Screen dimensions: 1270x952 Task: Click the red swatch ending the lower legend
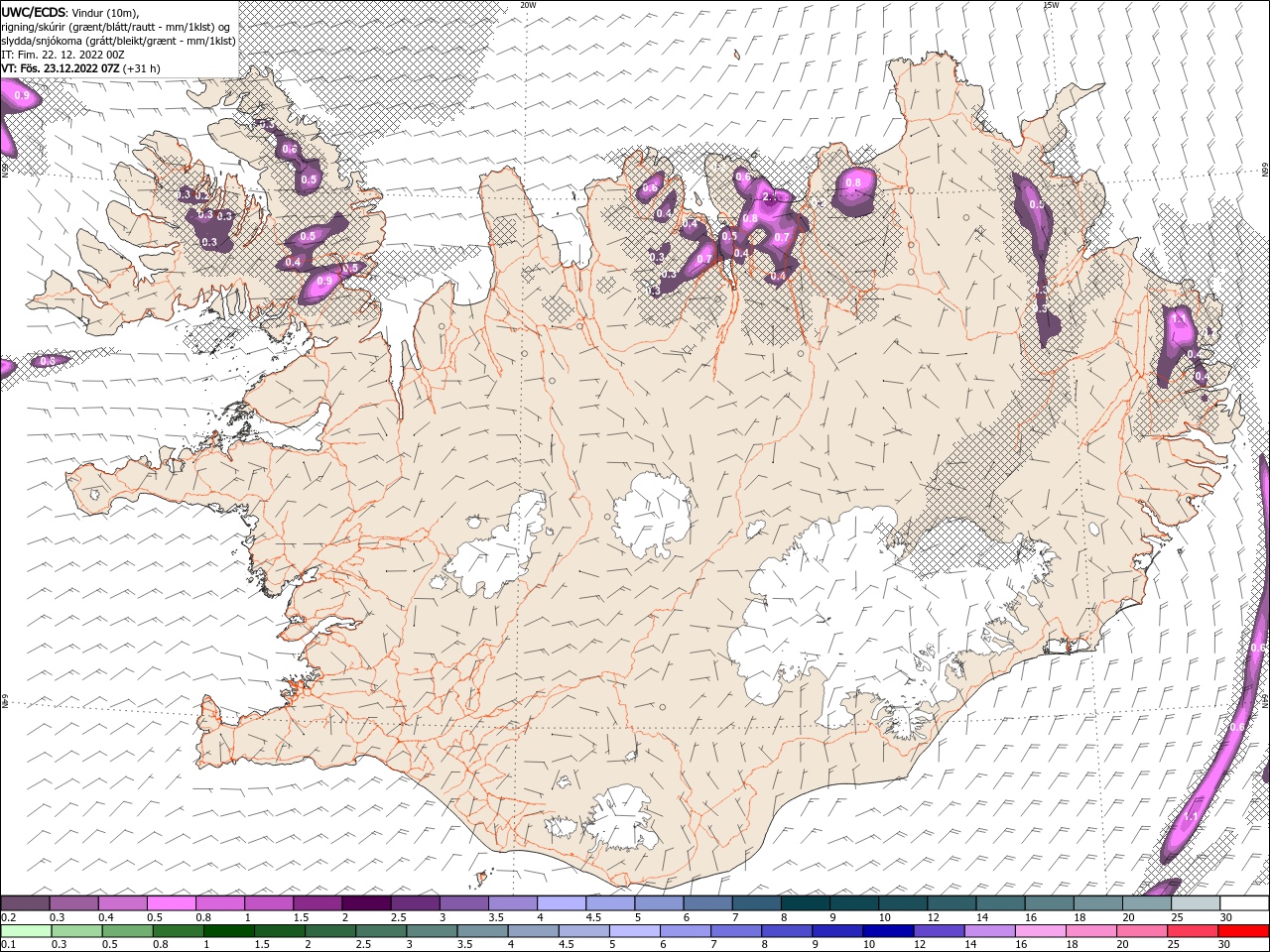pos(1244,931)
